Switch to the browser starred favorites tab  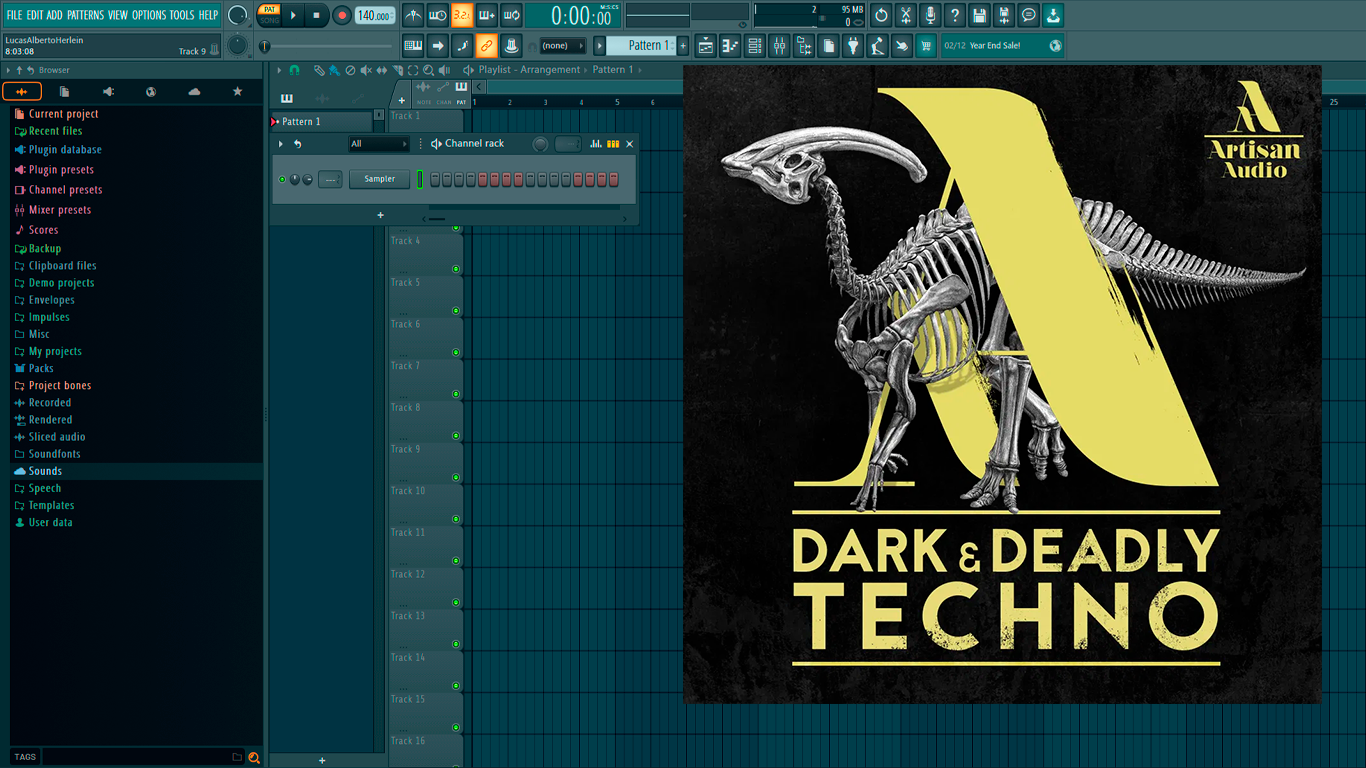[x=237, y=92]
